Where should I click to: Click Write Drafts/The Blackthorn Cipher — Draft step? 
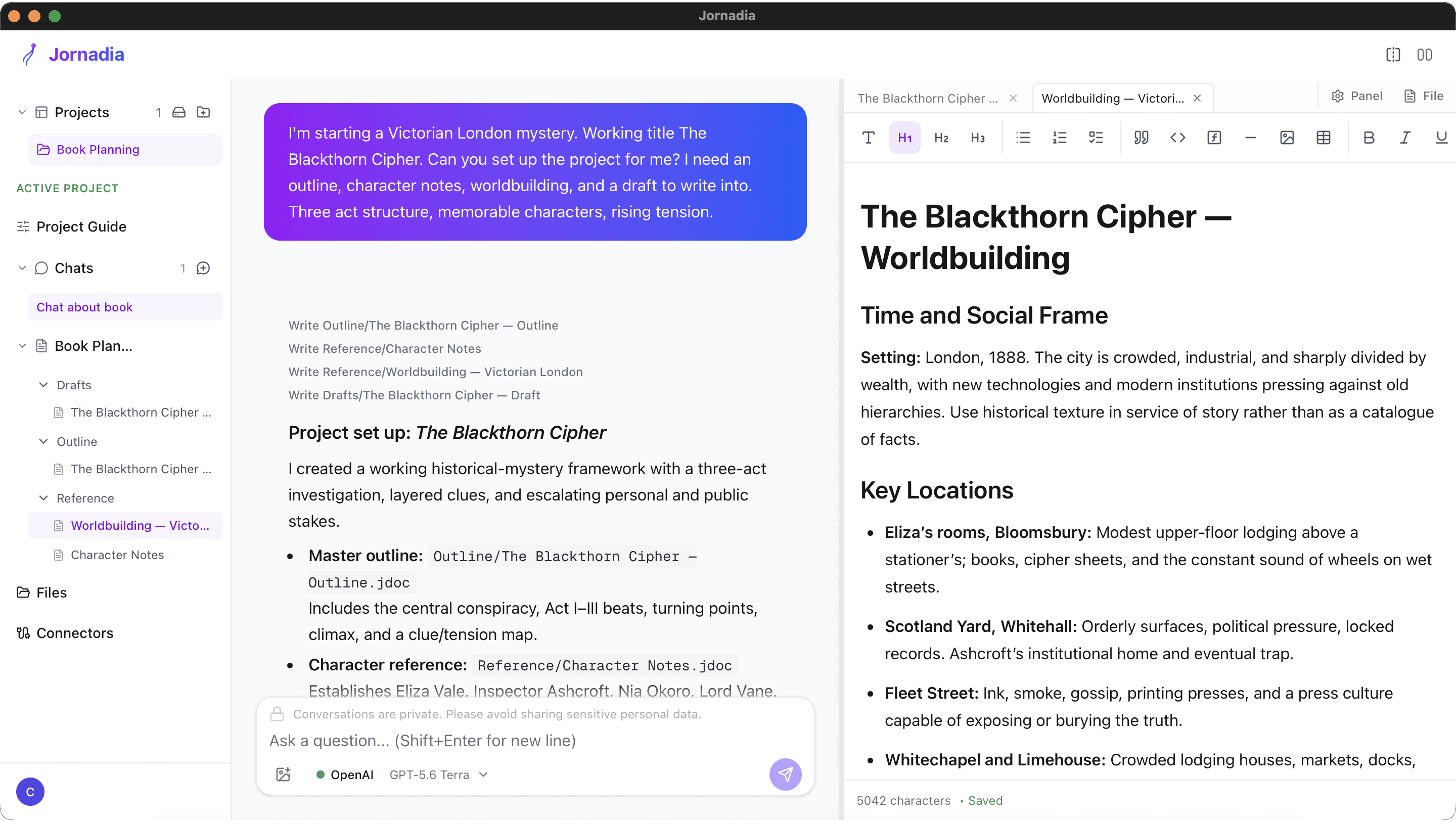pyautogui.click(x=414, y=395)
